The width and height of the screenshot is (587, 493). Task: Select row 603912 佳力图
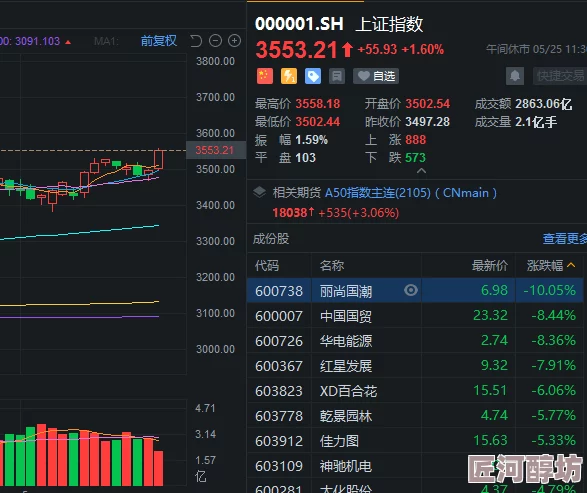(x=415, y=441)
